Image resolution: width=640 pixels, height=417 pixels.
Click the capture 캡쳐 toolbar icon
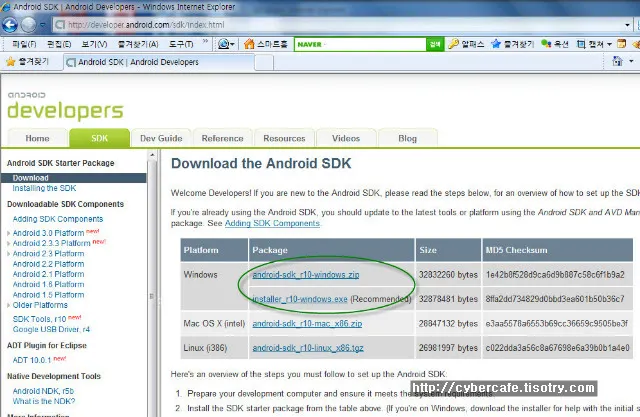581,44
